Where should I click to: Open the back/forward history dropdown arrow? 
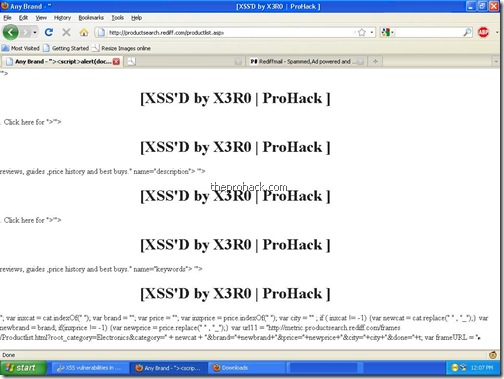click(x=35, y=32)
